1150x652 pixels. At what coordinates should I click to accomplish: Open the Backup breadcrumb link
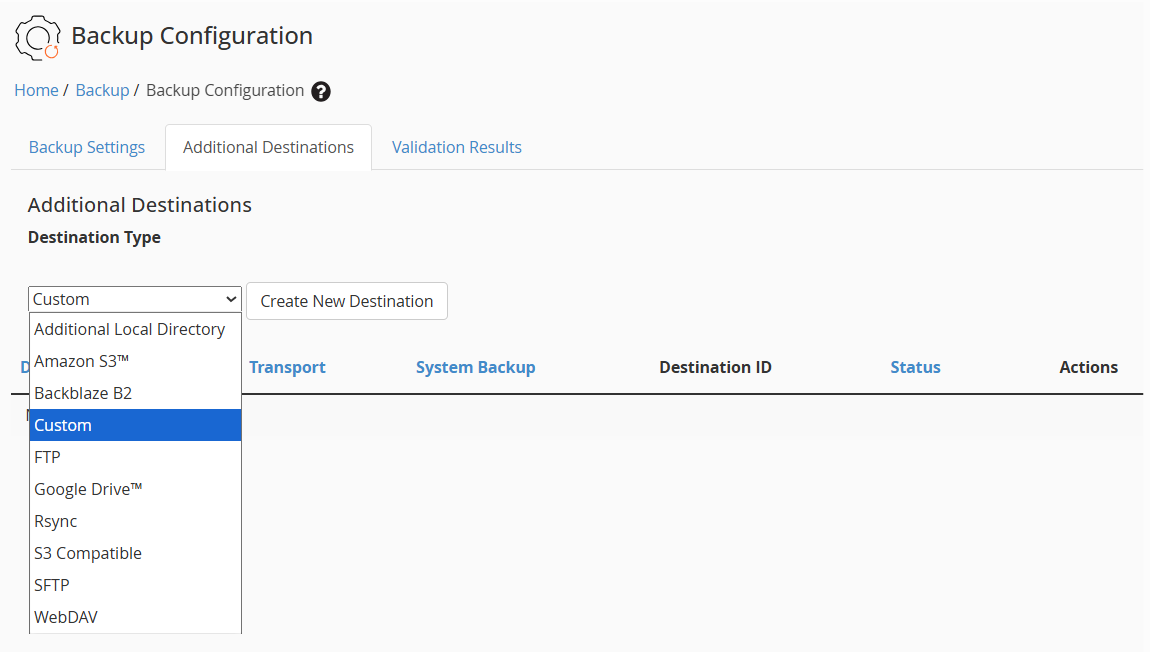click(102, 90)
